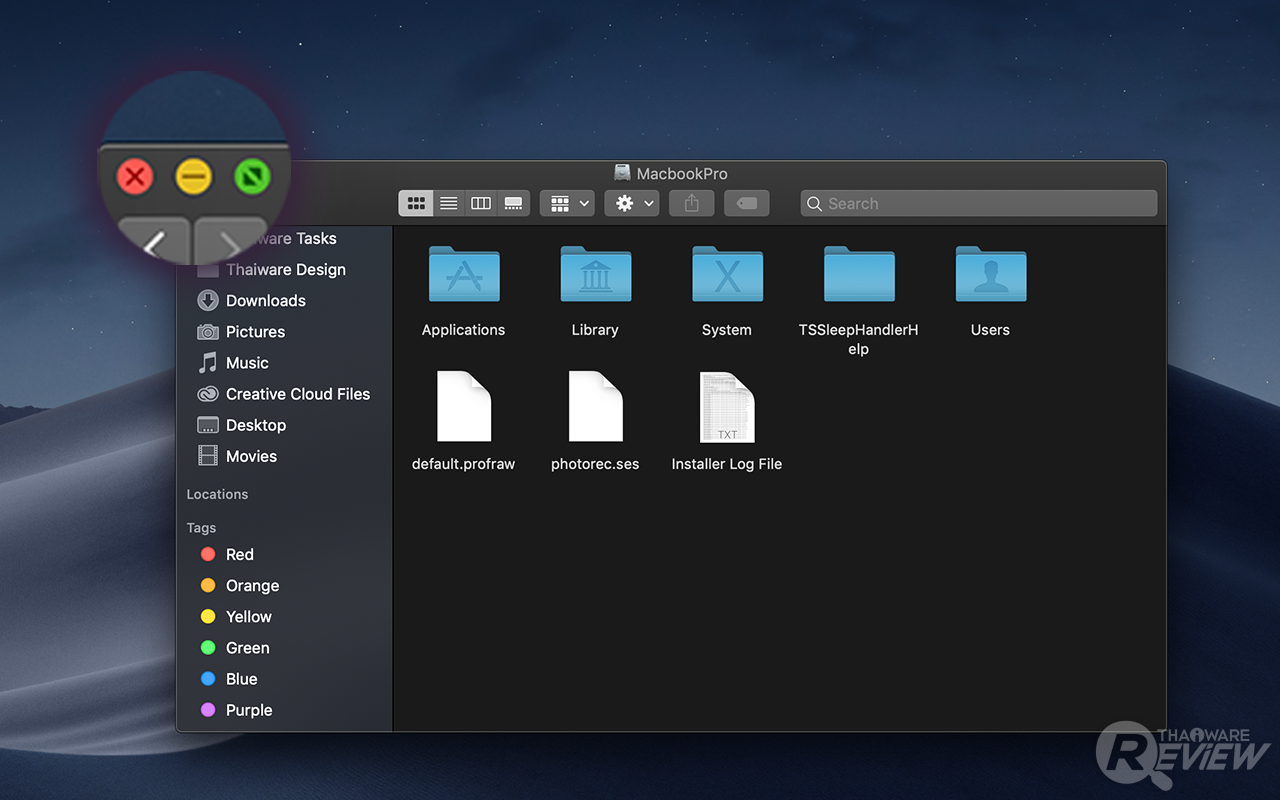1280x800 pixels.
Task: Switch to list view in toolbar
Action: (x=449, y=203)
